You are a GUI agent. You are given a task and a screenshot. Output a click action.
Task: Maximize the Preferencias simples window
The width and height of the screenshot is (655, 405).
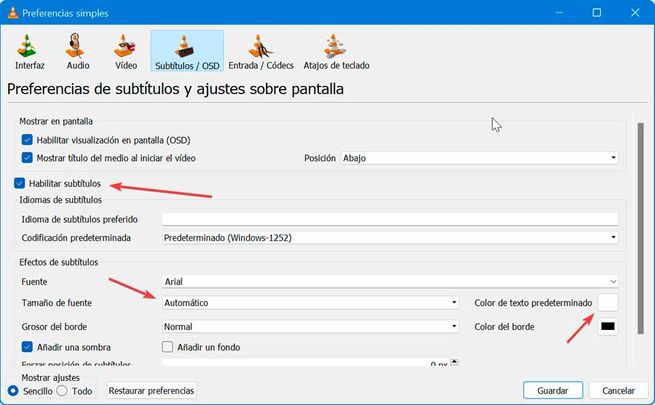click(597, 13)
